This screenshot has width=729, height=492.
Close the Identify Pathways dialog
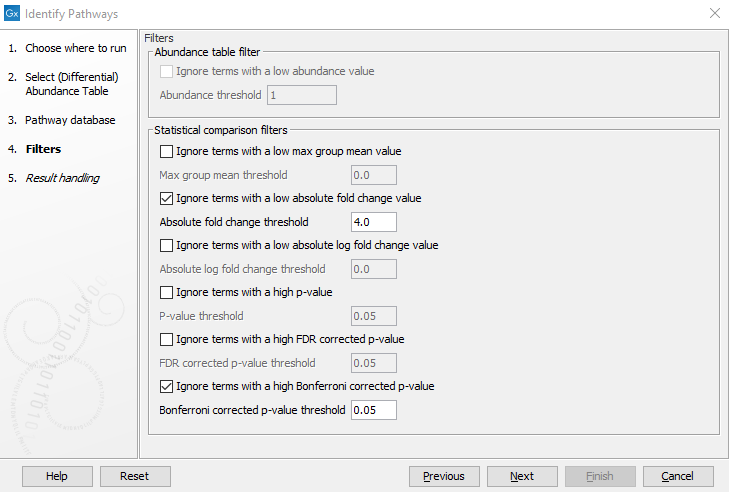[x=714, y=14]
